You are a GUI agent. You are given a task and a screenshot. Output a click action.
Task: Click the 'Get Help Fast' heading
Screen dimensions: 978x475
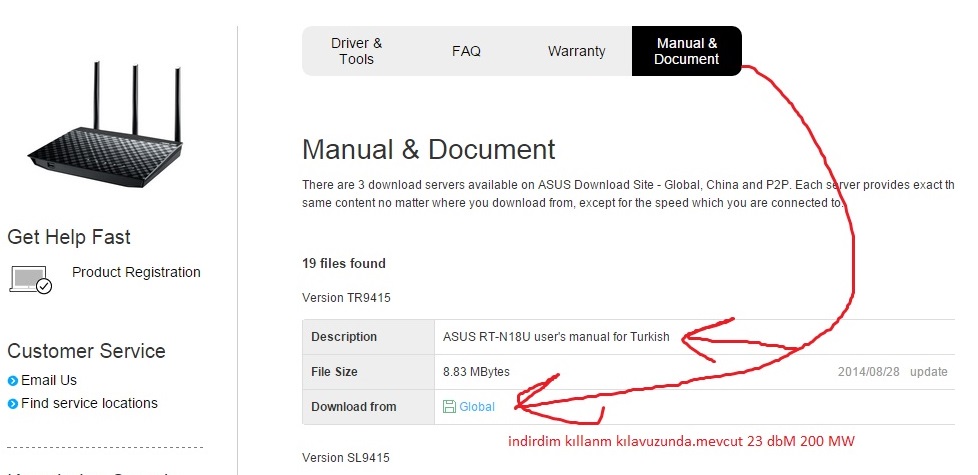tap(69, 238)
